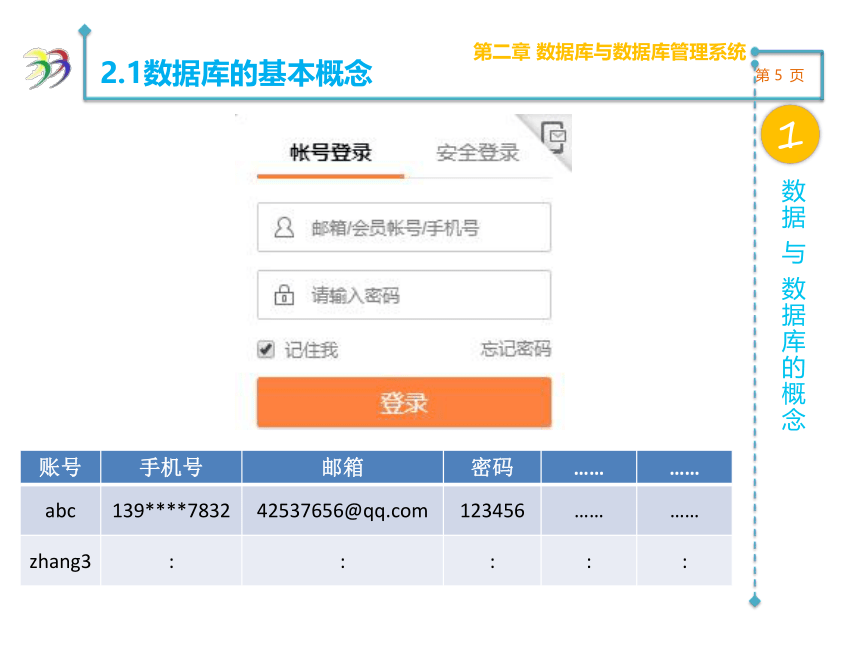
Task: Click the 139****7832 phone cell
Action: [x=171, y=511]
